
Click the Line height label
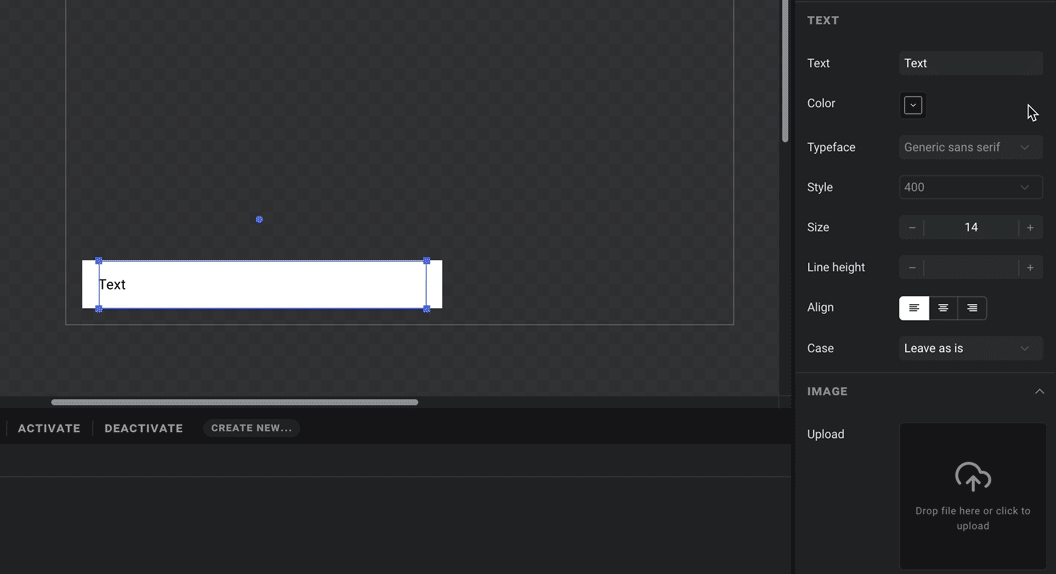[x=836, y=267]
